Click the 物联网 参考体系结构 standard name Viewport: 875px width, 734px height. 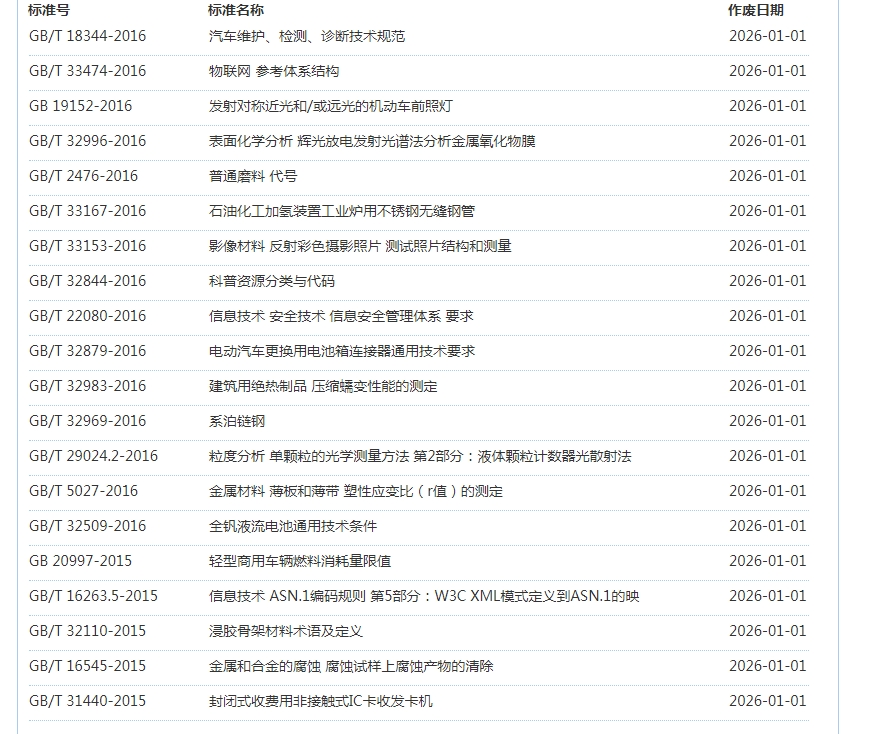click(273, 71)
